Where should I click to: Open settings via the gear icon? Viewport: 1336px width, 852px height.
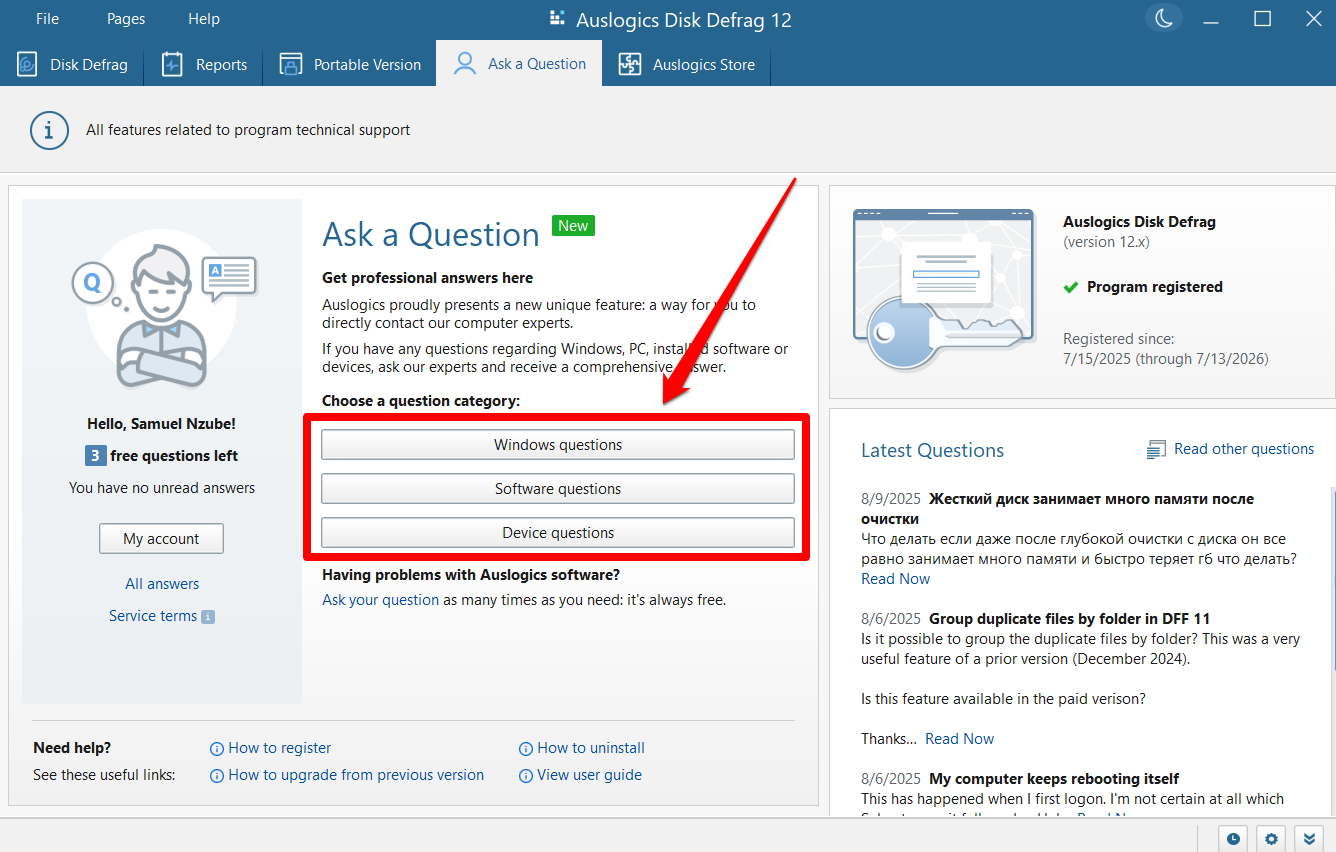coord(1271,838)
